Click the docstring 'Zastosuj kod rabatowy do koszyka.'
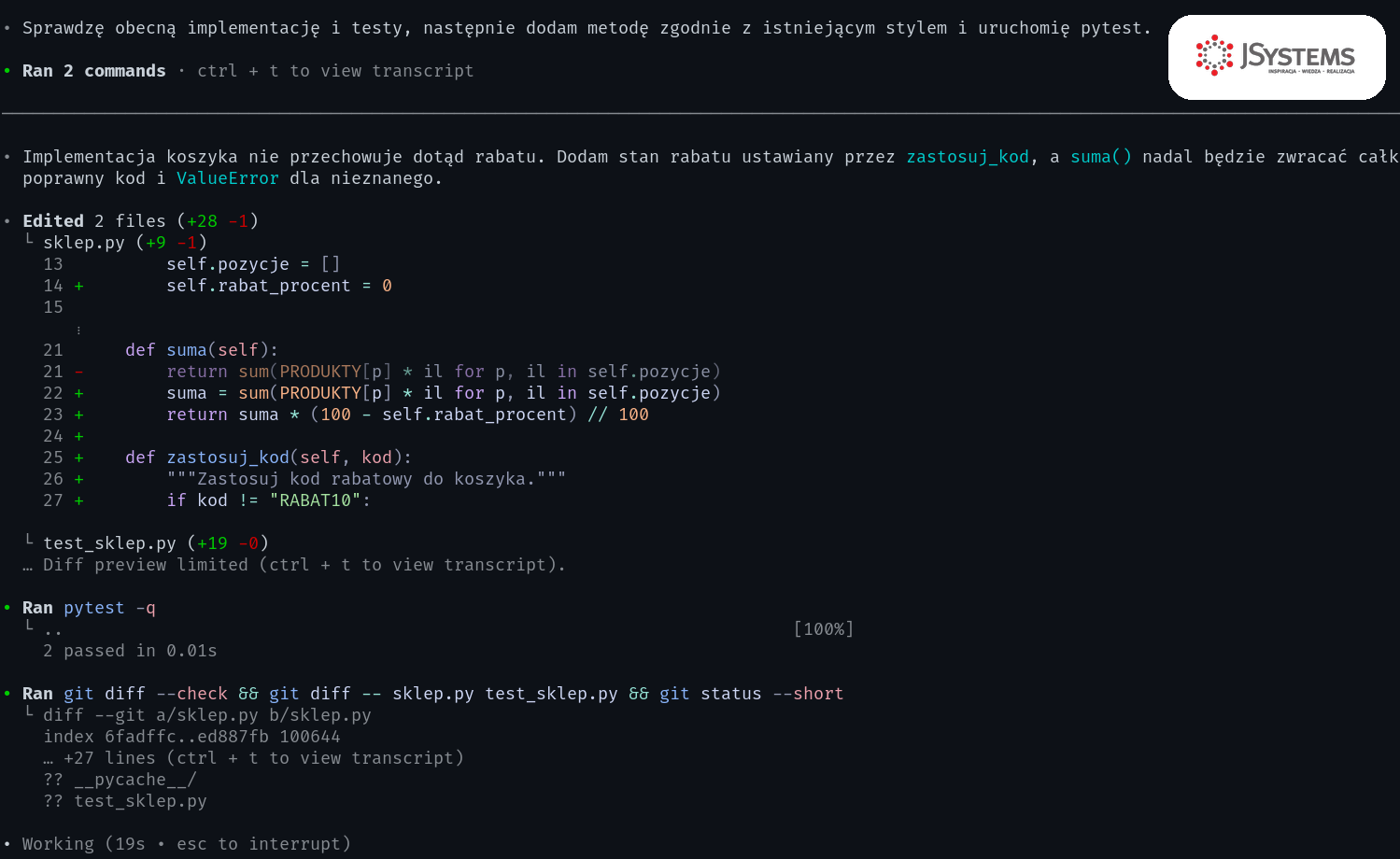The width and height of the screenshot is (1400, 859). click(x=366, y=479)
